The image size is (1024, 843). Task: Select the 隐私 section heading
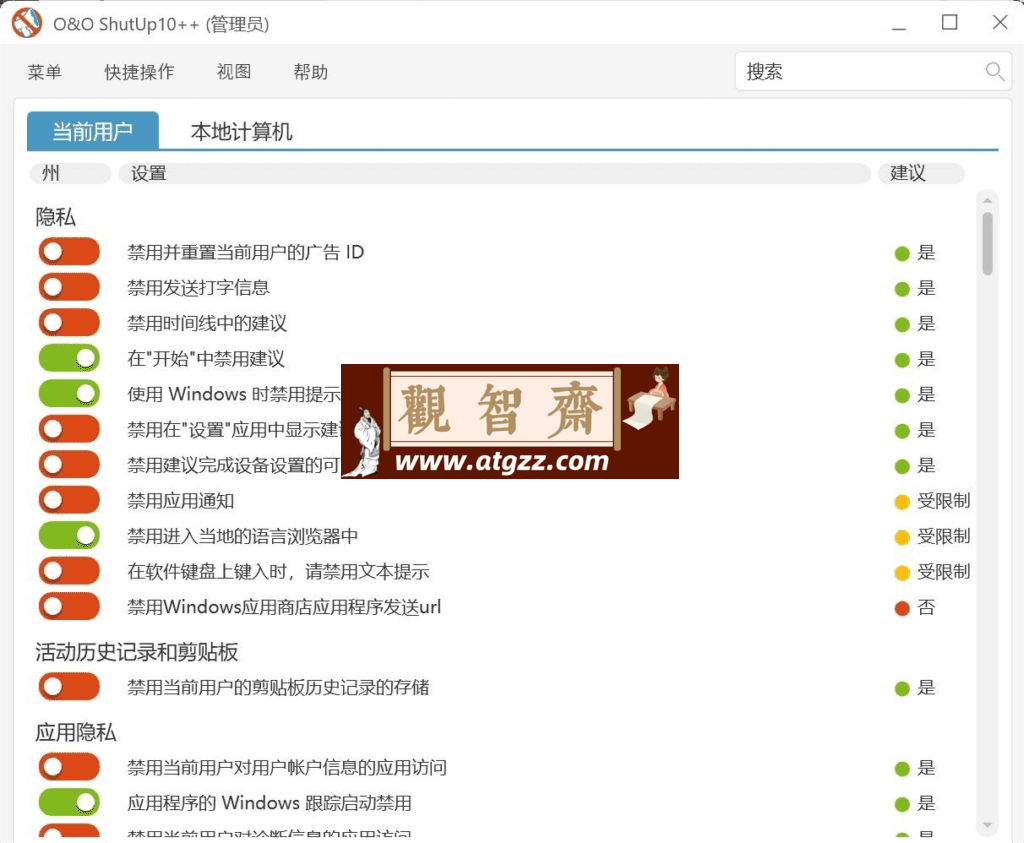pos(56,217)
